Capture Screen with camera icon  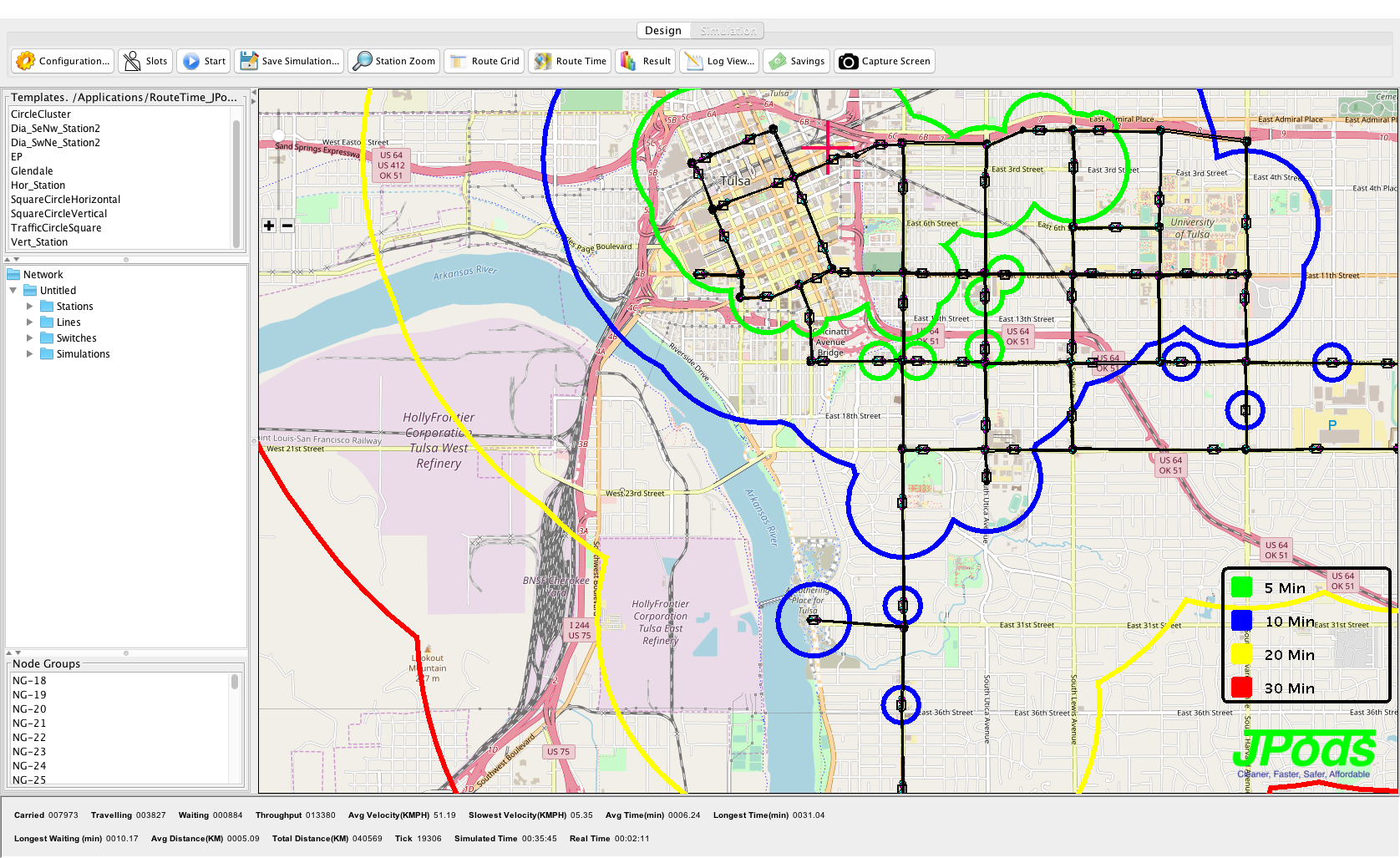[x=848, y=61]
